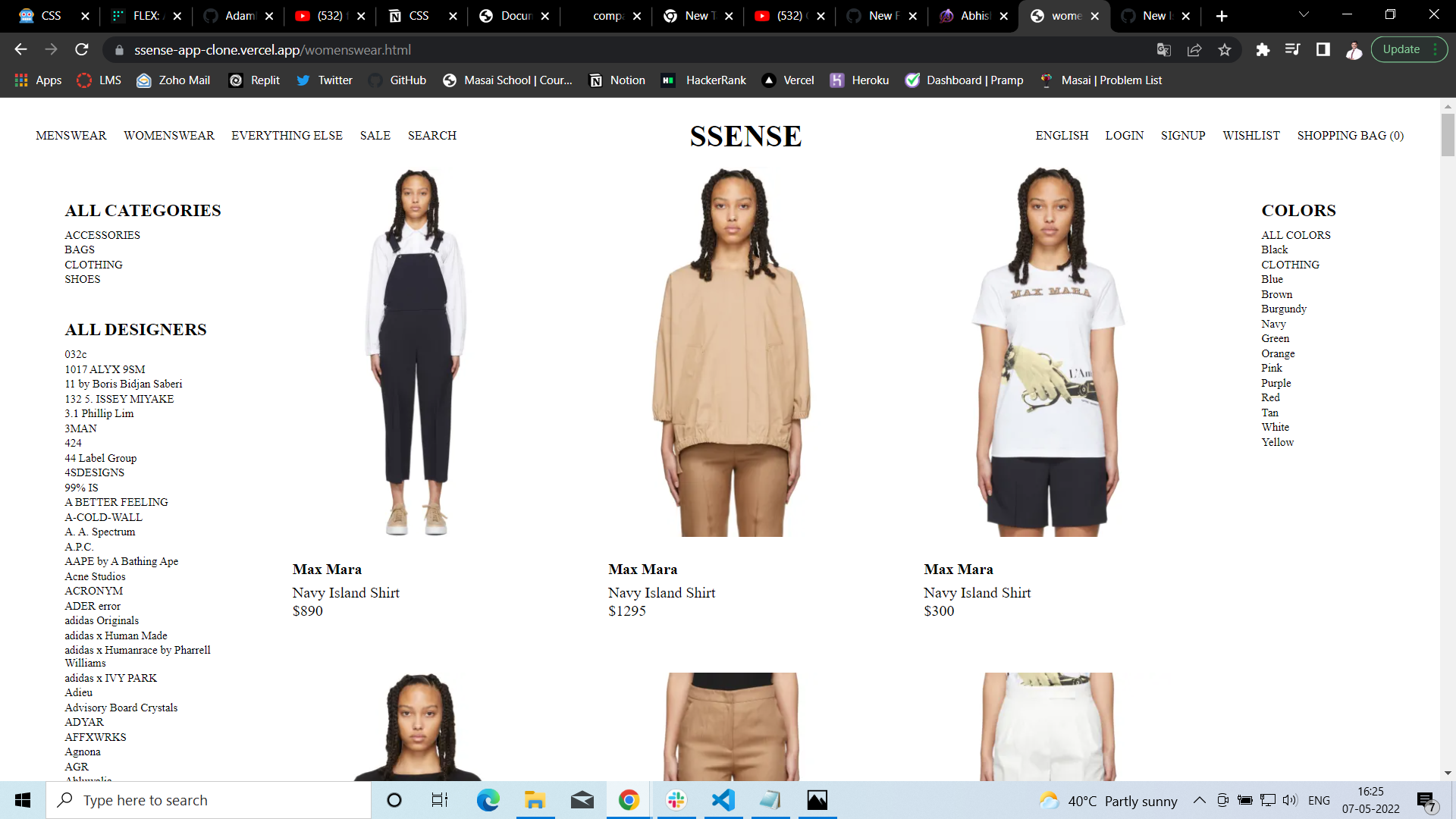Open Slack from the taskbar
This screenshot has height=819, width=1456.
pos(676,800)
